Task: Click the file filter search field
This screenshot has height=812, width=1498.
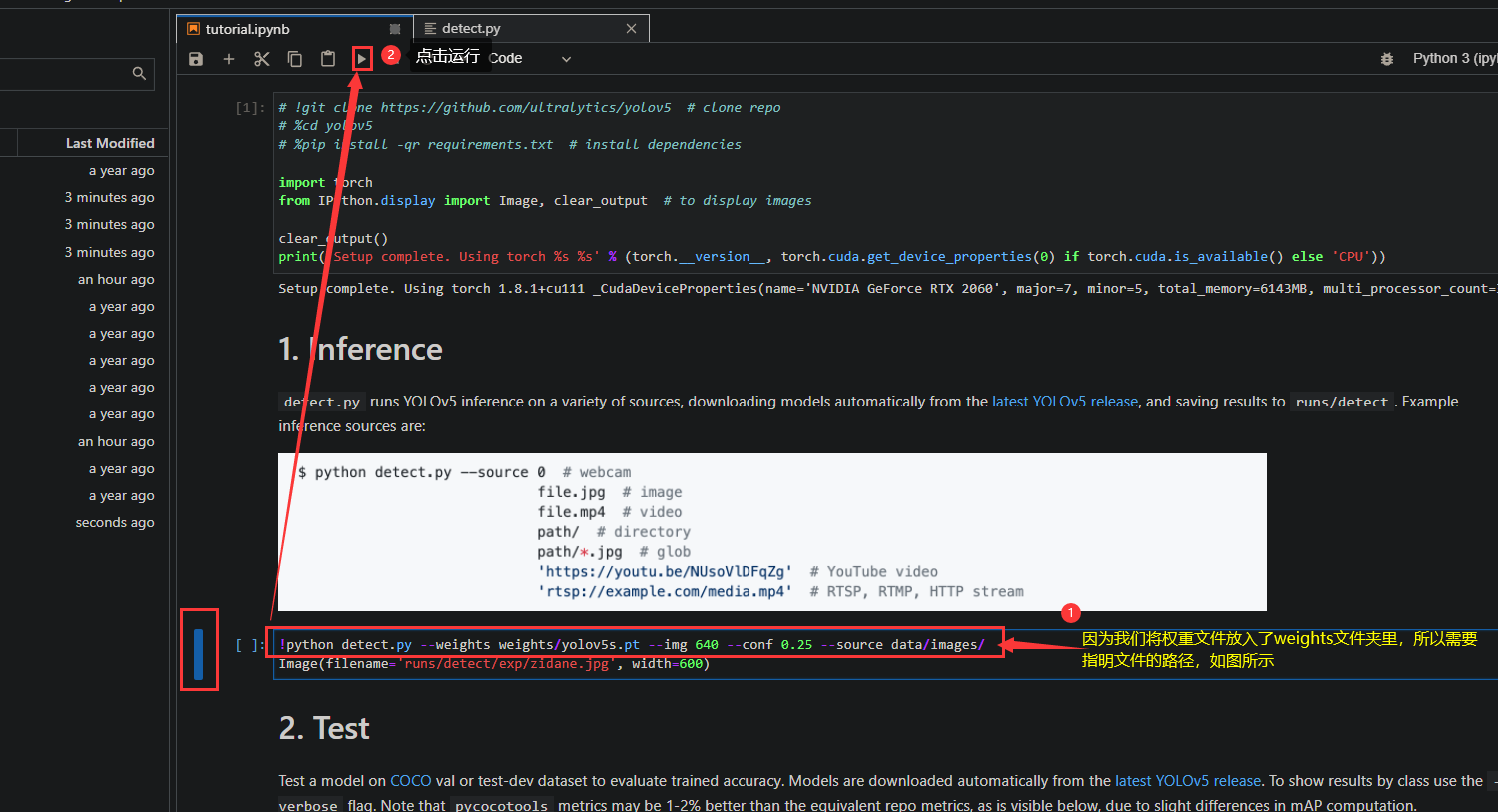Action: click(x=77, y=74)
